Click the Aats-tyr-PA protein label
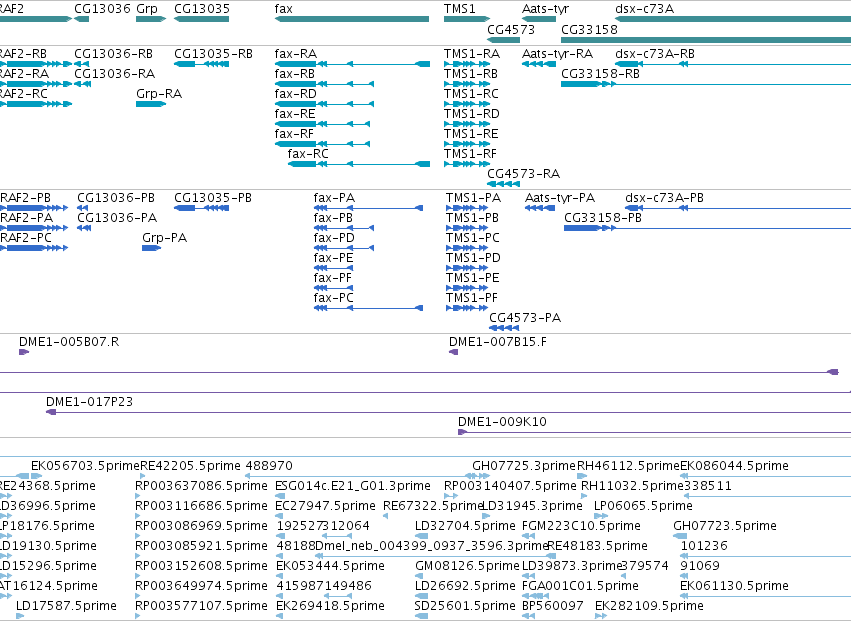The height and width of the screenshot is (621, 851). coord(560,198)
